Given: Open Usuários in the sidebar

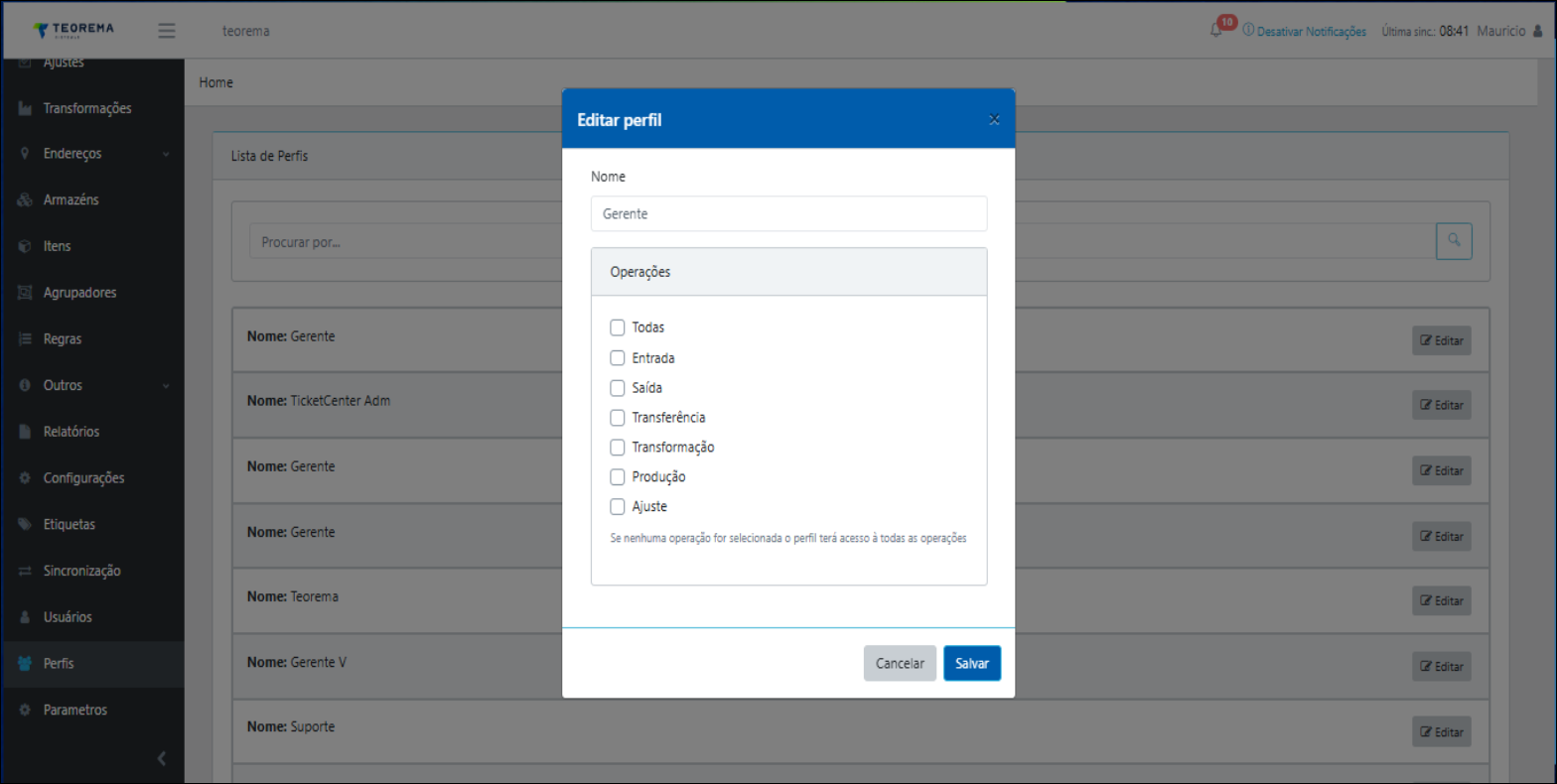Looking at the screenshot, I should click(68, 617).
